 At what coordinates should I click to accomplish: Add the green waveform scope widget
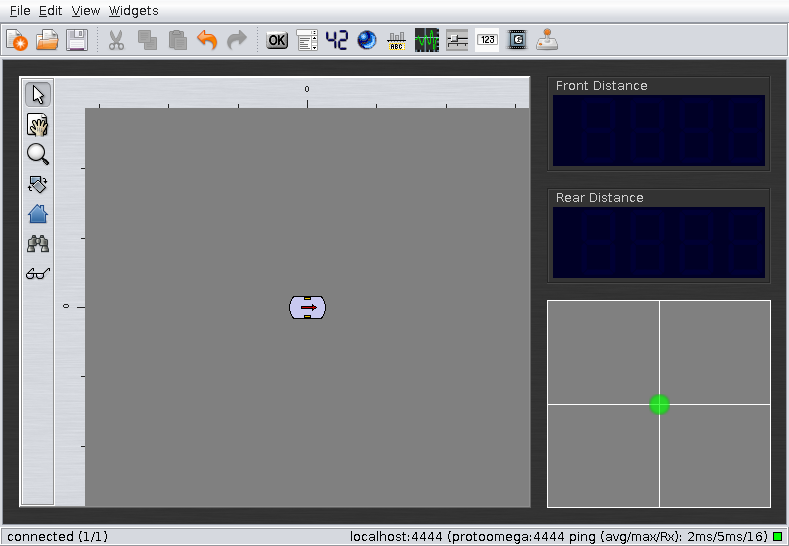point(427,40)
